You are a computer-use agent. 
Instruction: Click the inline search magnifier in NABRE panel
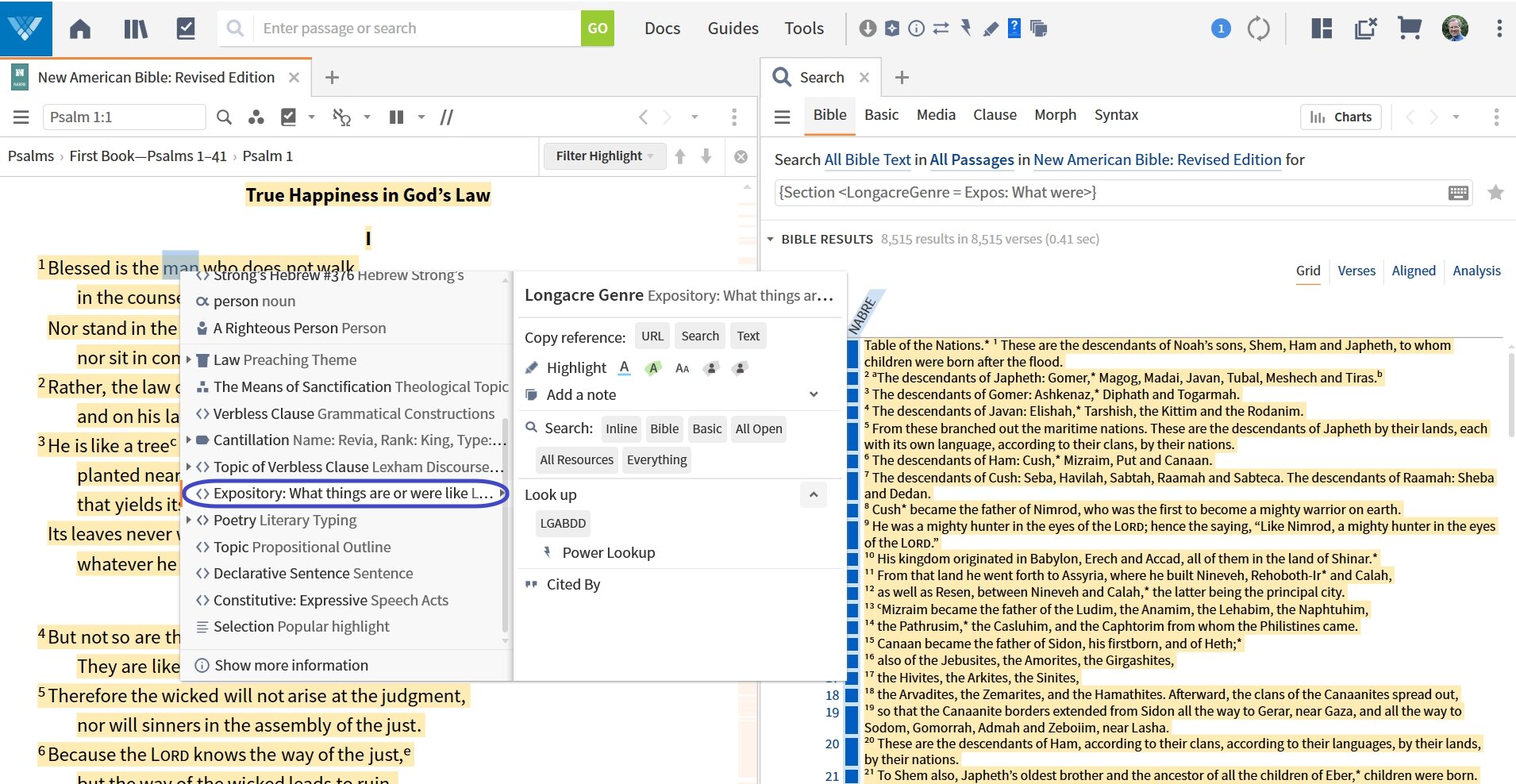pos(224,117)
